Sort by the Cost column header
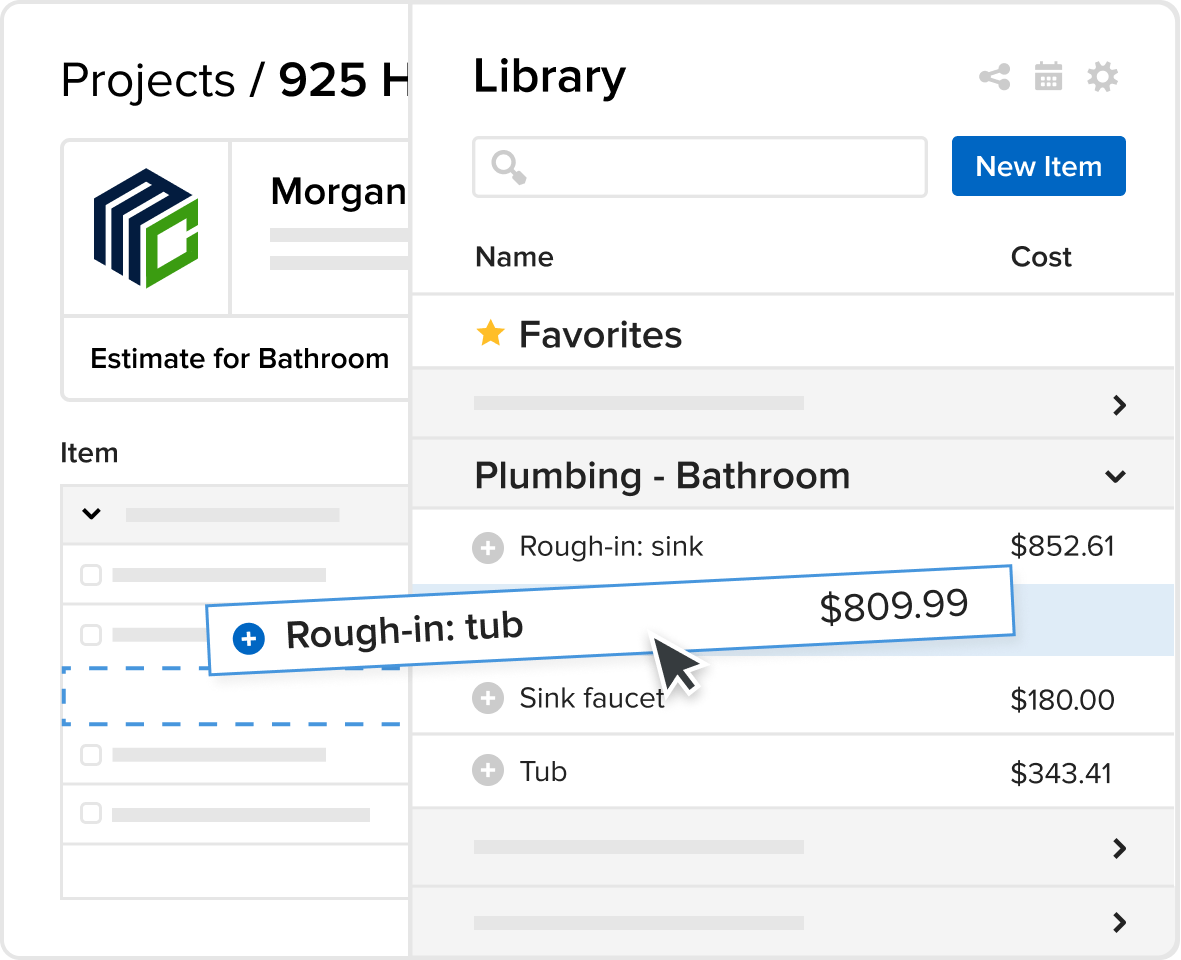This screenshot has width=1181, height=960. tap(1041, 257)
